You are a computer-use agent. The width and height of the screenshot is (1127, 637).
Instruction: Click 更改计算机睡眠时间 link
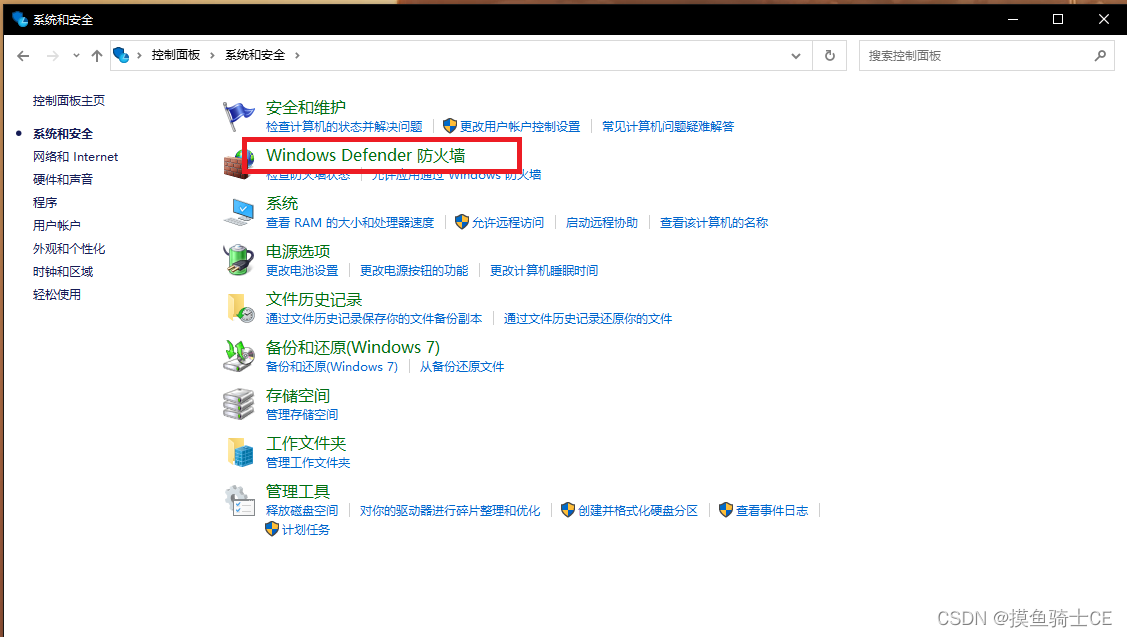click(544, 271)
